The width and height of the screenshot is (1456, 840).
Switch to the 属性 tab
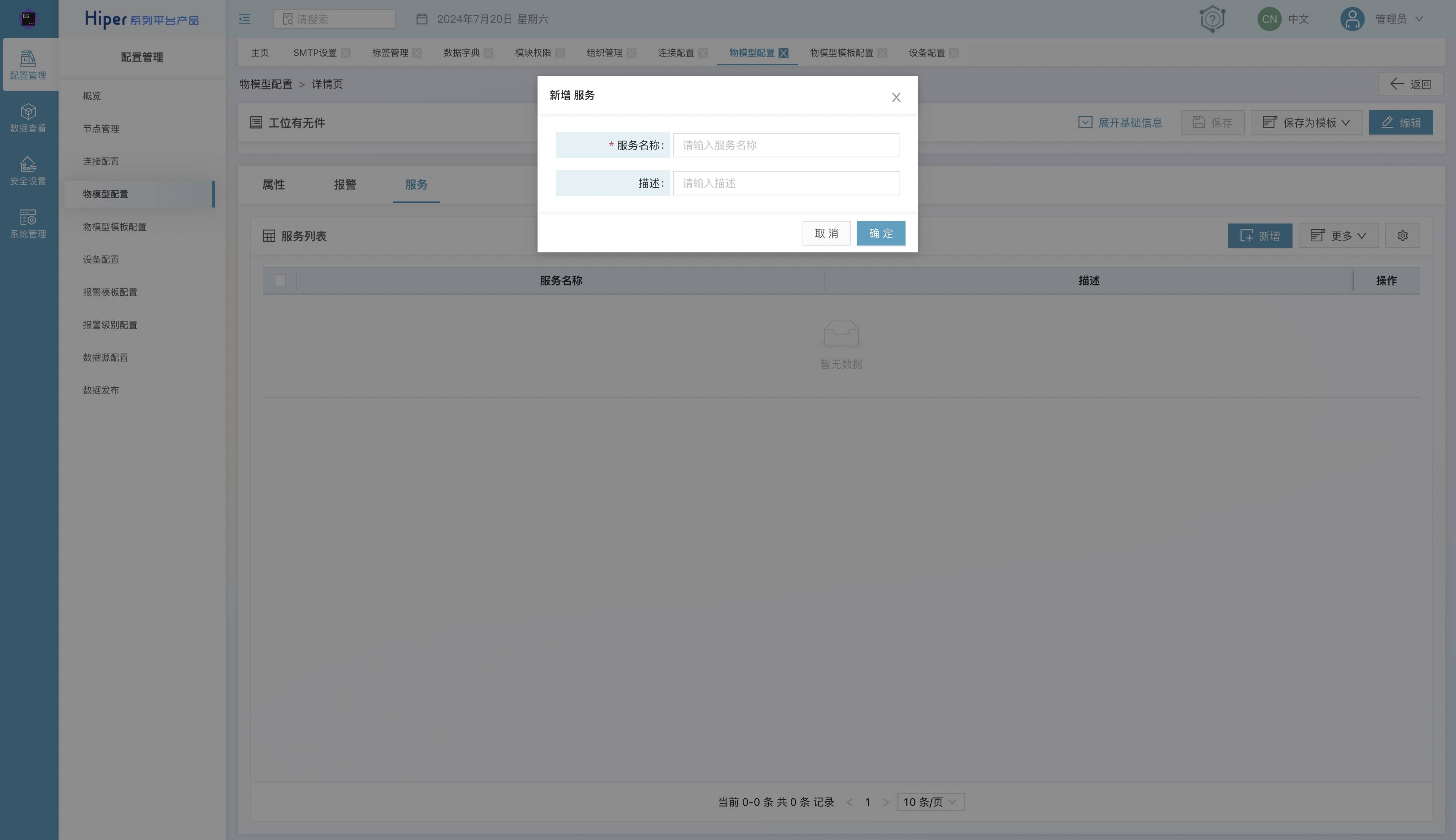click(273, 185)
